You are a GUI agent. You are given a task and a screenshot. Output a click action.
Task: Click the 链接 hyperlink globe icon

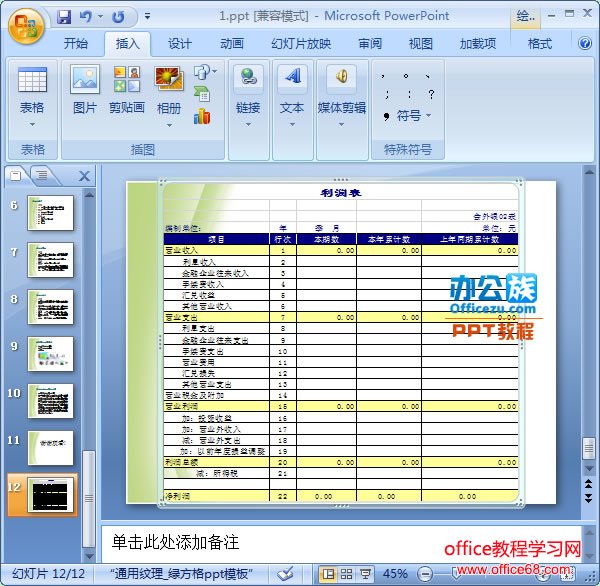click(248, 77)
